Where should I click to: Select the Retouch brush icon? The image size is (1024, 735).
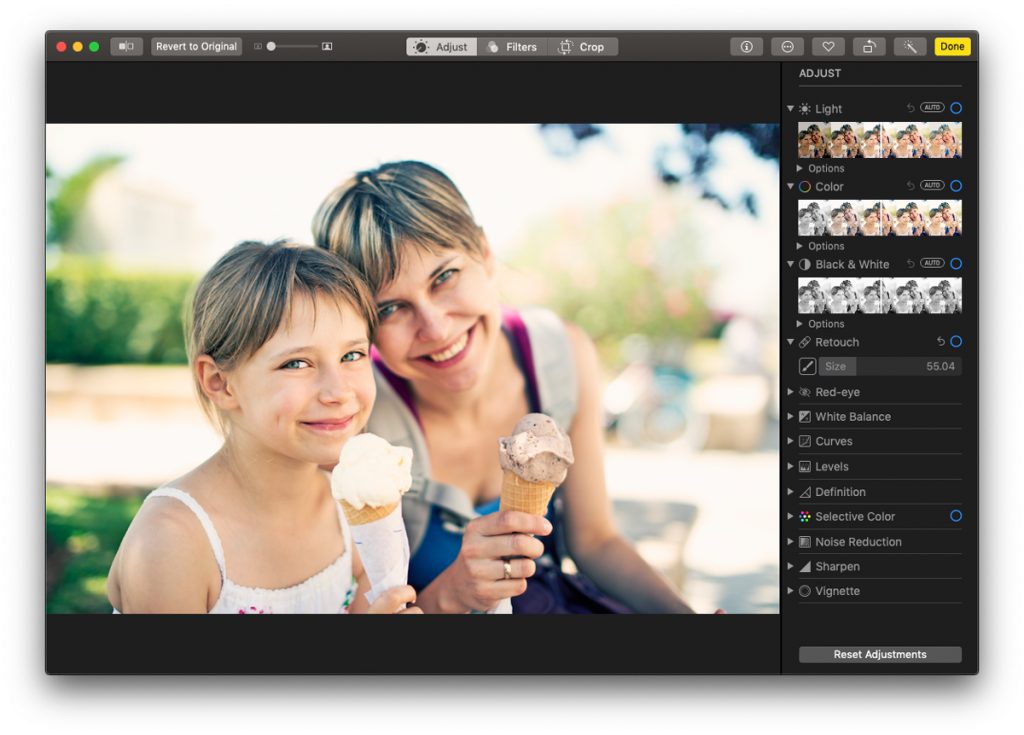point(807,367)
